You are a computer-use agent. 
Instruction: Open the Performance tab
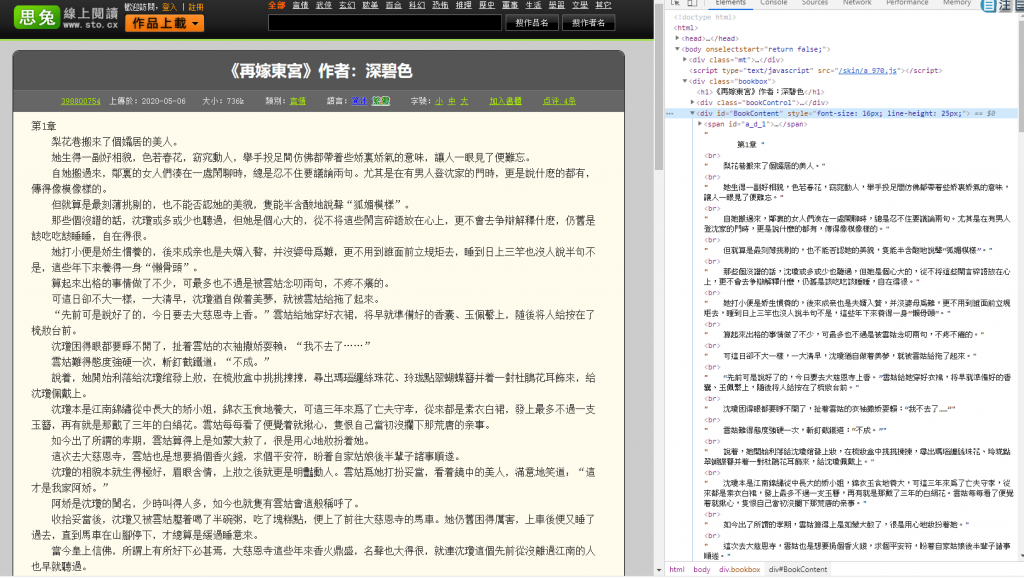[x=907, y=3]
